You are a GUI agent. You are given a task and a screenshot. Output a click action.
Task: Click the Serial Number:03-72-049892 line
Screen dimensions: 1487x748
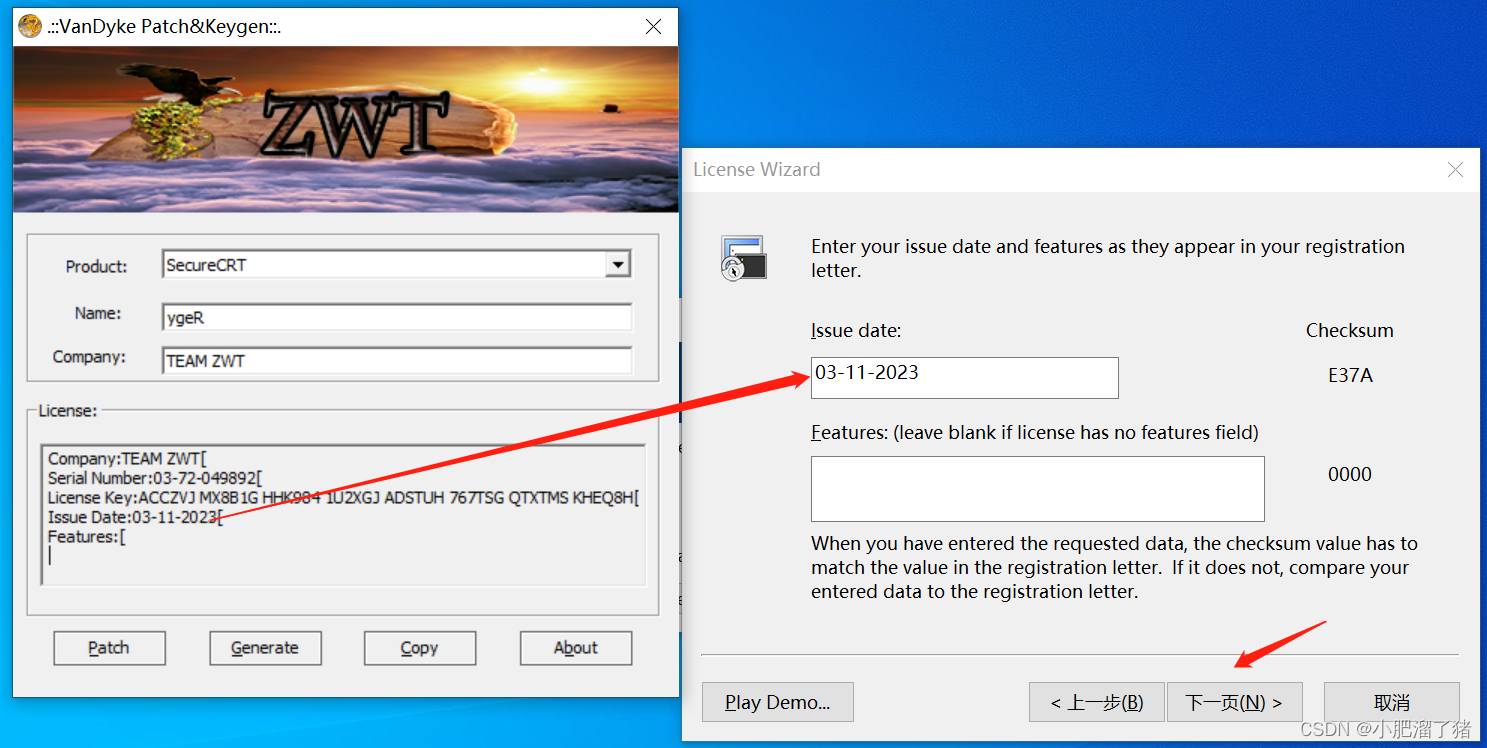[155, 478]
